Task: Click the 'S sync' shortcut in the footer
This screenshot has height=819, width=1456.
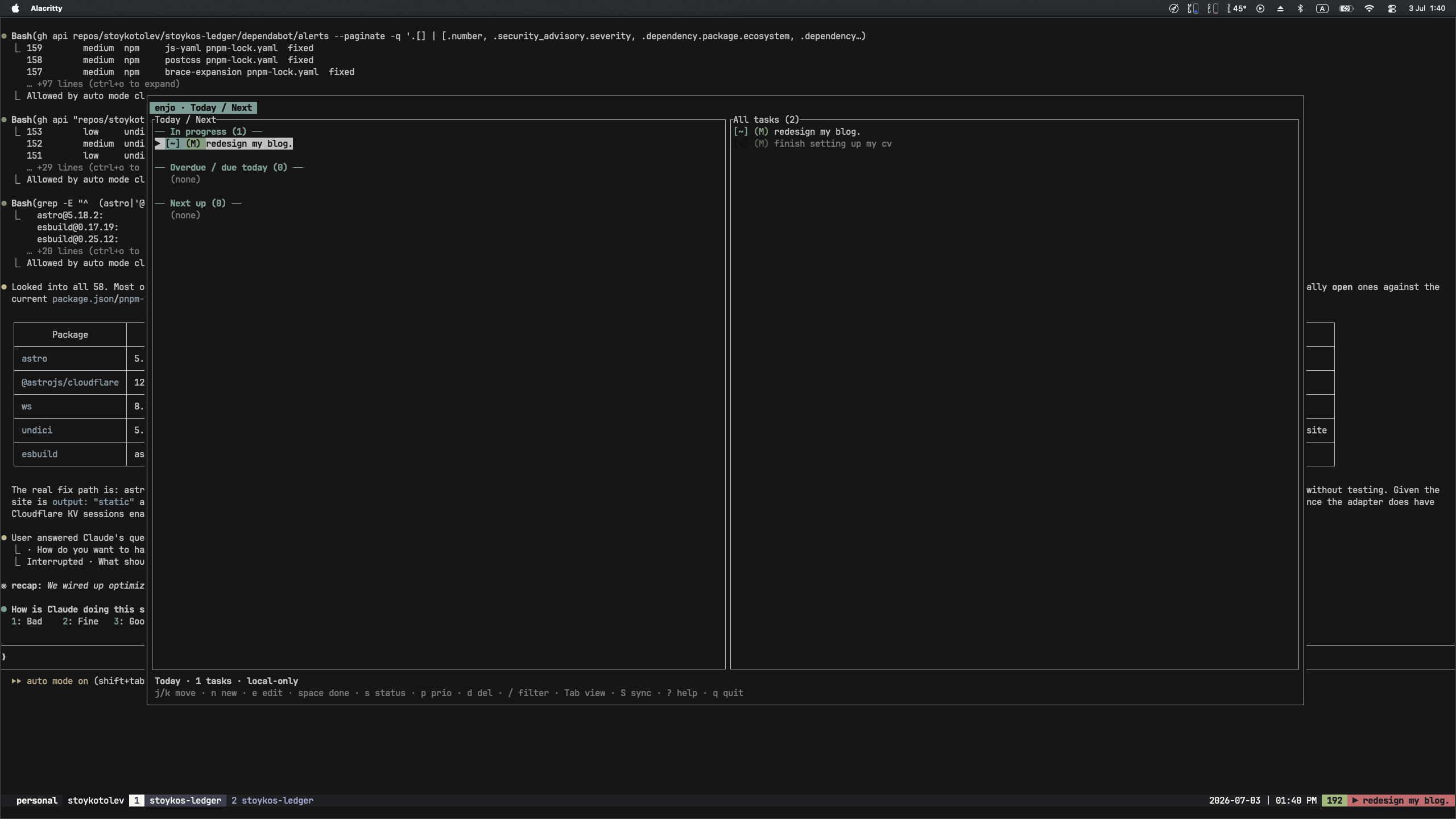Action: click(636, 693)
